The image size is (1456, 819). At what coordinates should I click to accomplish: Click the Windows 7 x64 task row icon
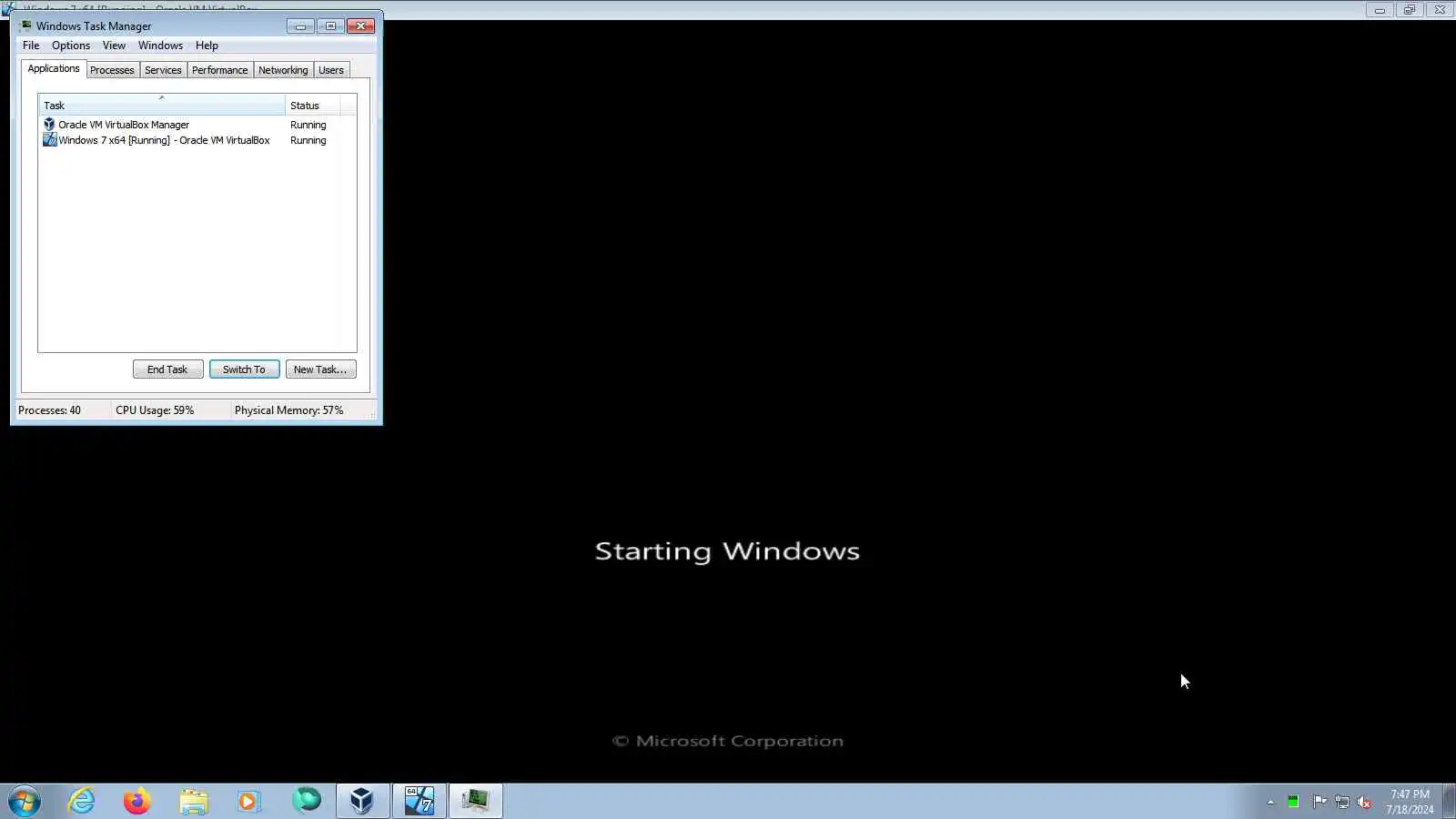pyautogui.click(x=49, y=140)
